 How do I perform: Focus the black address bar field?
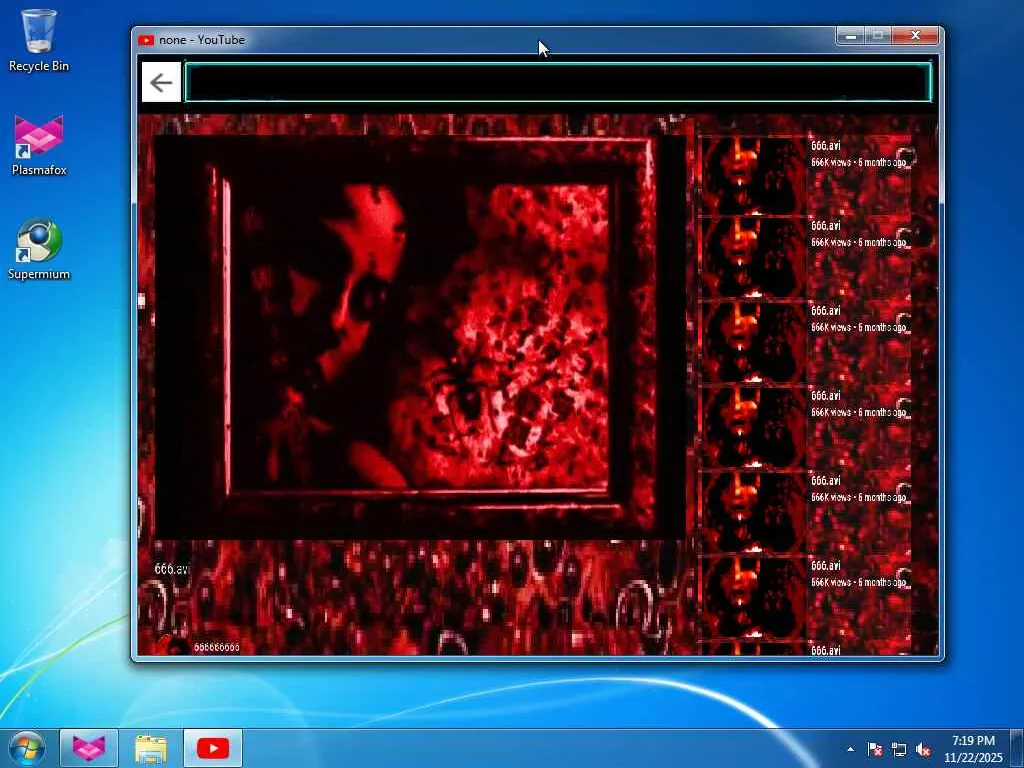(558, 82)
